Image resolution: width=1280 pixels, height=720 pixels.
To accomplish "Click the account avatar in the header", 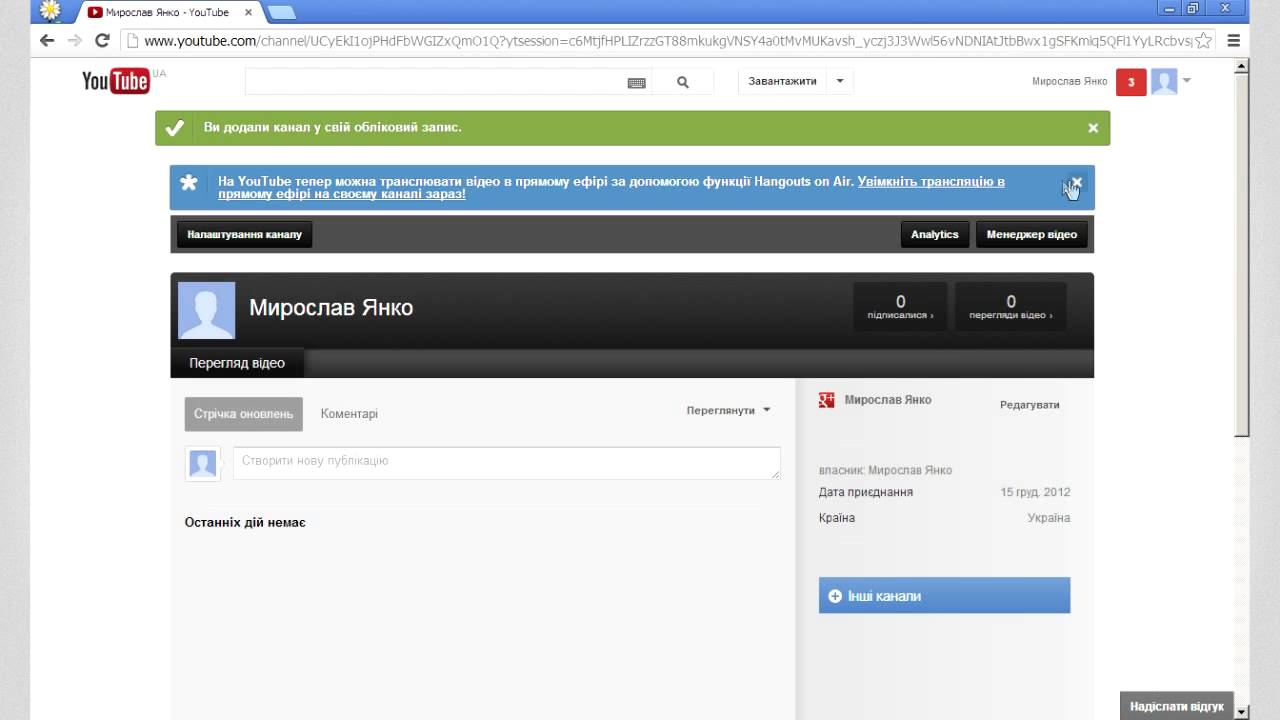I will (1164, 82).
